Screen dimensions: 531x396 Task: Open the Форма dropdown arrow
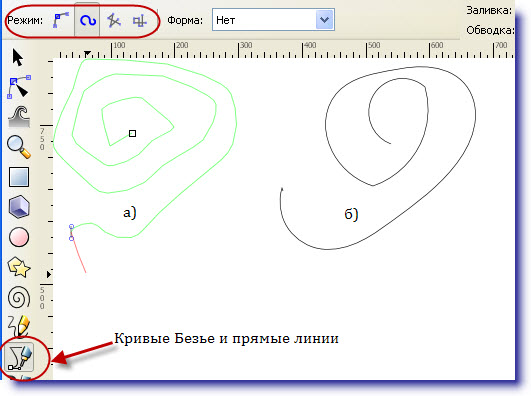click(324, 20)
